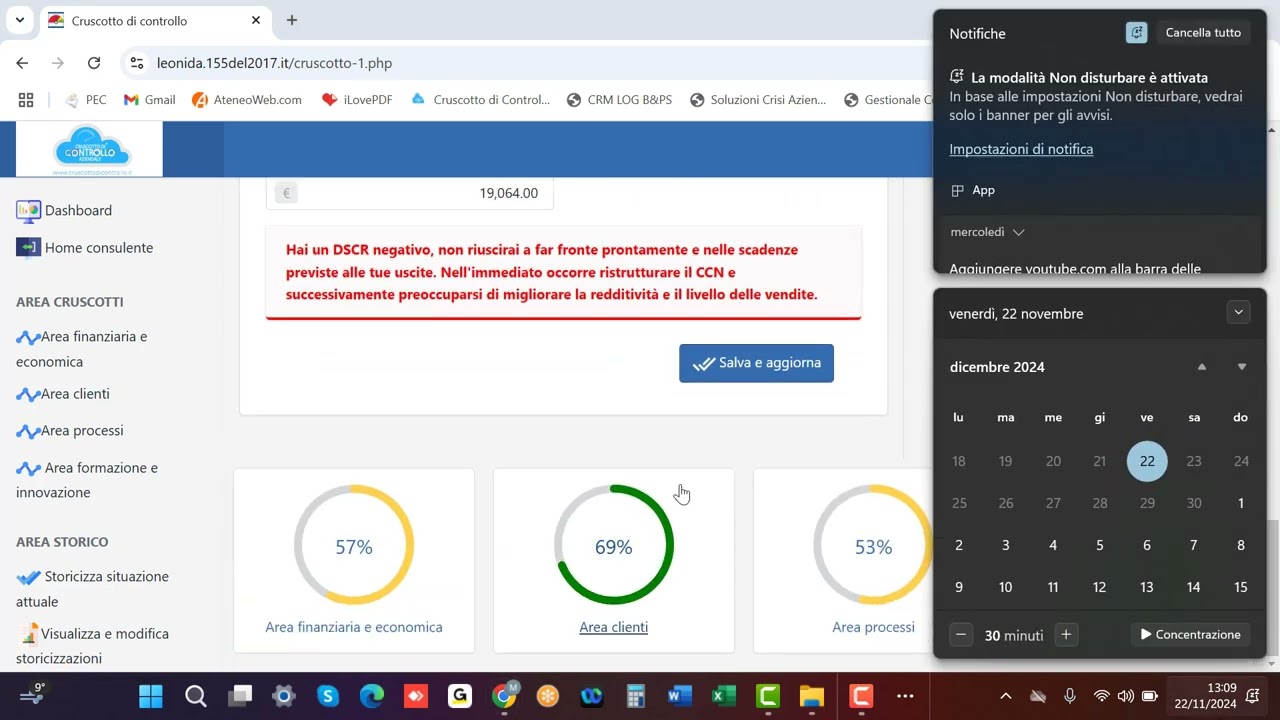Open Home consulente in the sidebar
The width and height of the screenshot is (1280, 720).
click(x=98, y=248)
